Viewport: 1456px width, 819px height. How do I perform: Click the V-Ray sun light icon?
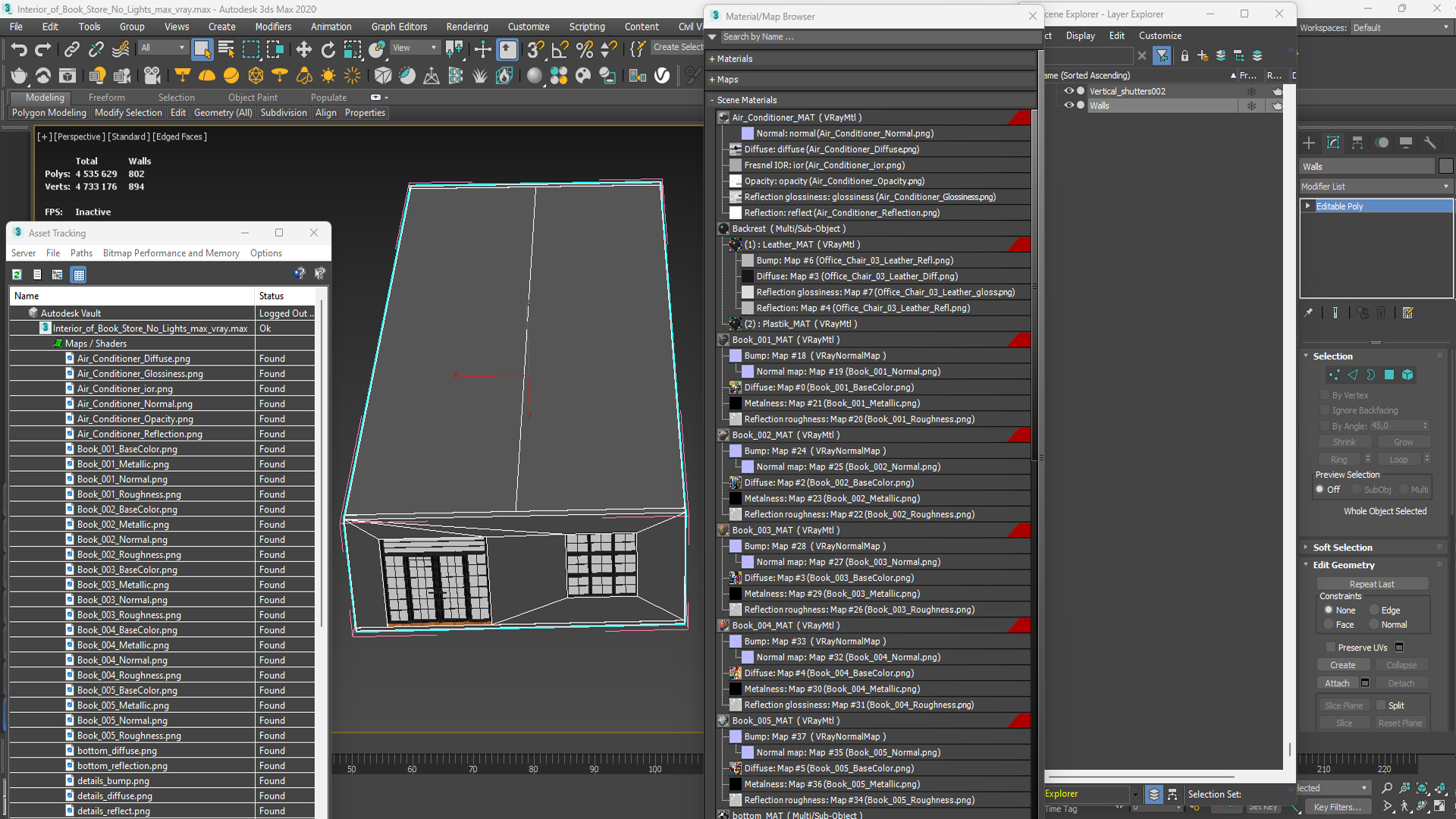(x=328, y=76)
